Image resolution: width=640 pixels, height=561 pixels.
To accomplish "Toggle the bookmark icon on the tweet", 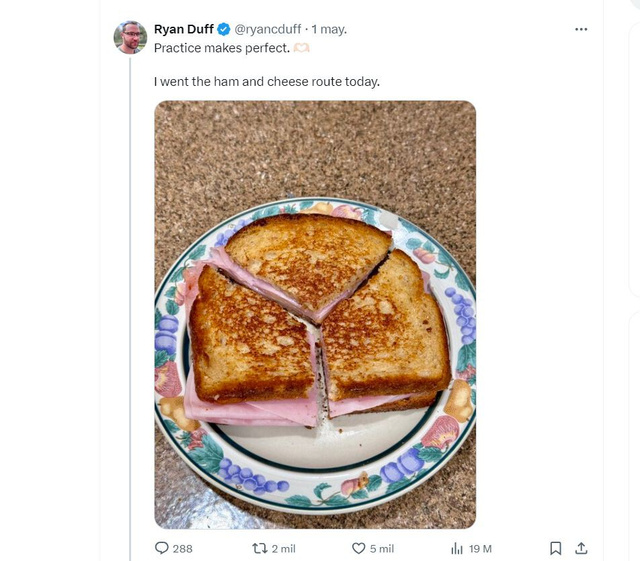I will pos(556,548).
